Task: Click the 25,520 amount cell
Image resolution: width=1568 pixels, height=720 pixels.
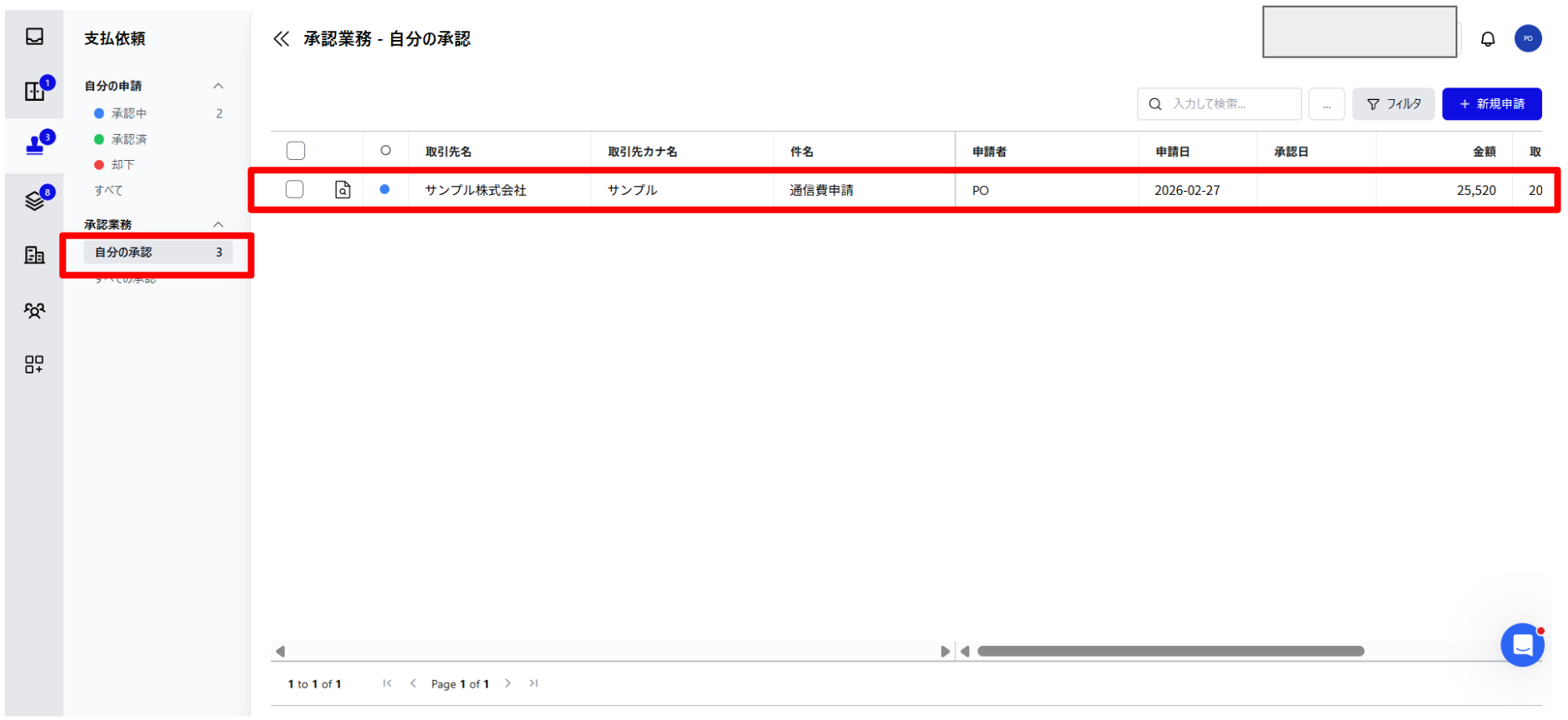Action: coord(1475,190)
